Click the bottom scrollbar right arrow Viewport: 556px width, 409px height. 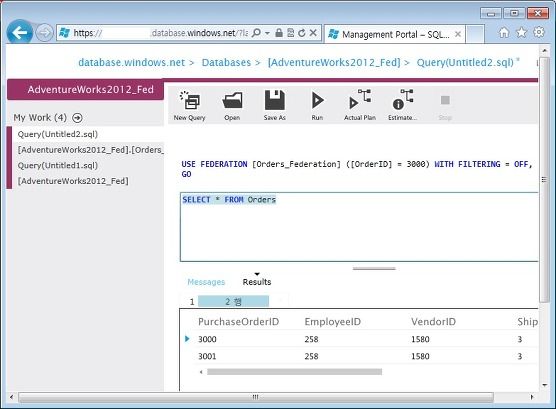coord(532,397)
